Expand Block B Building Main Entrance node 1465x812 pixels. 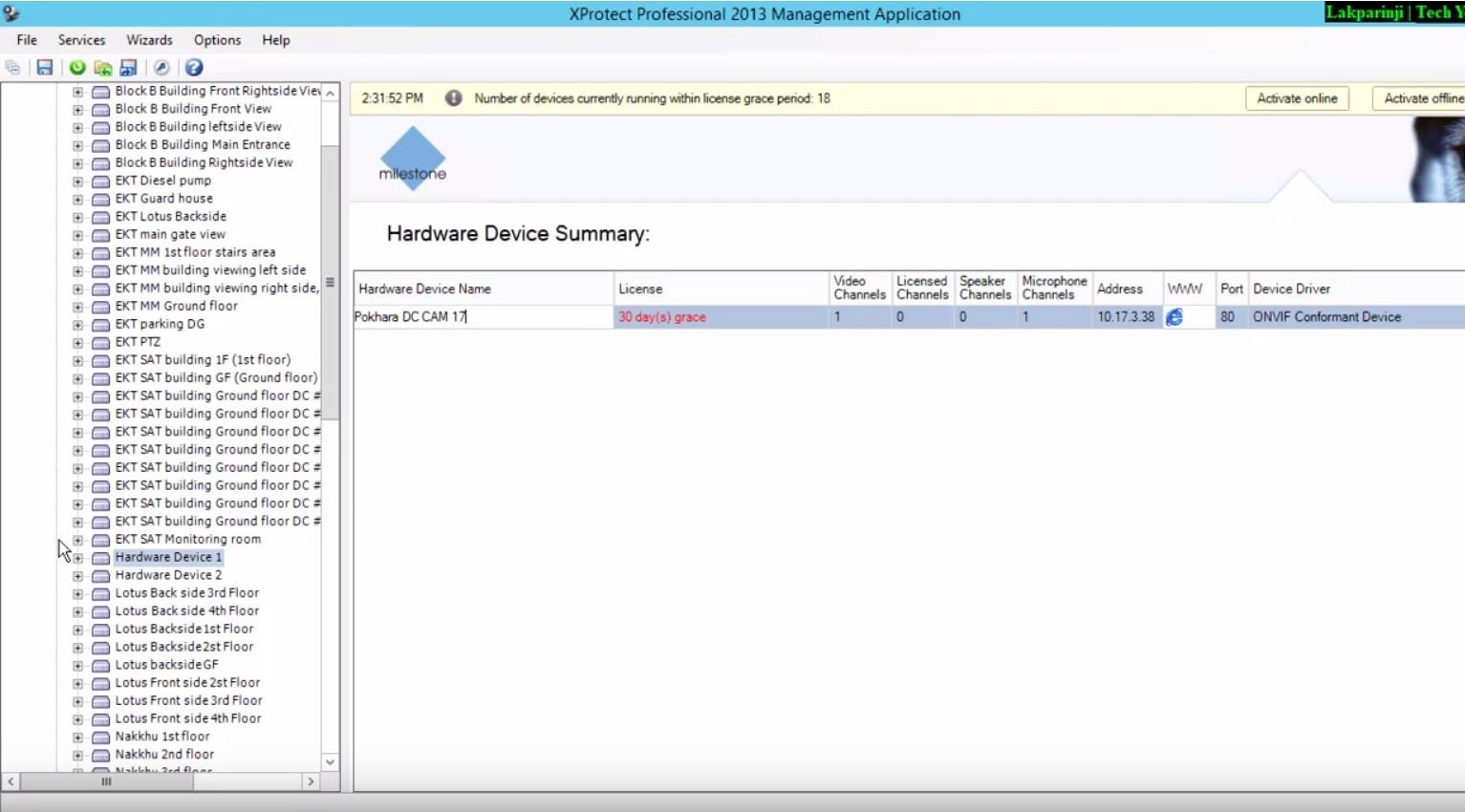[x=77, y=146]
